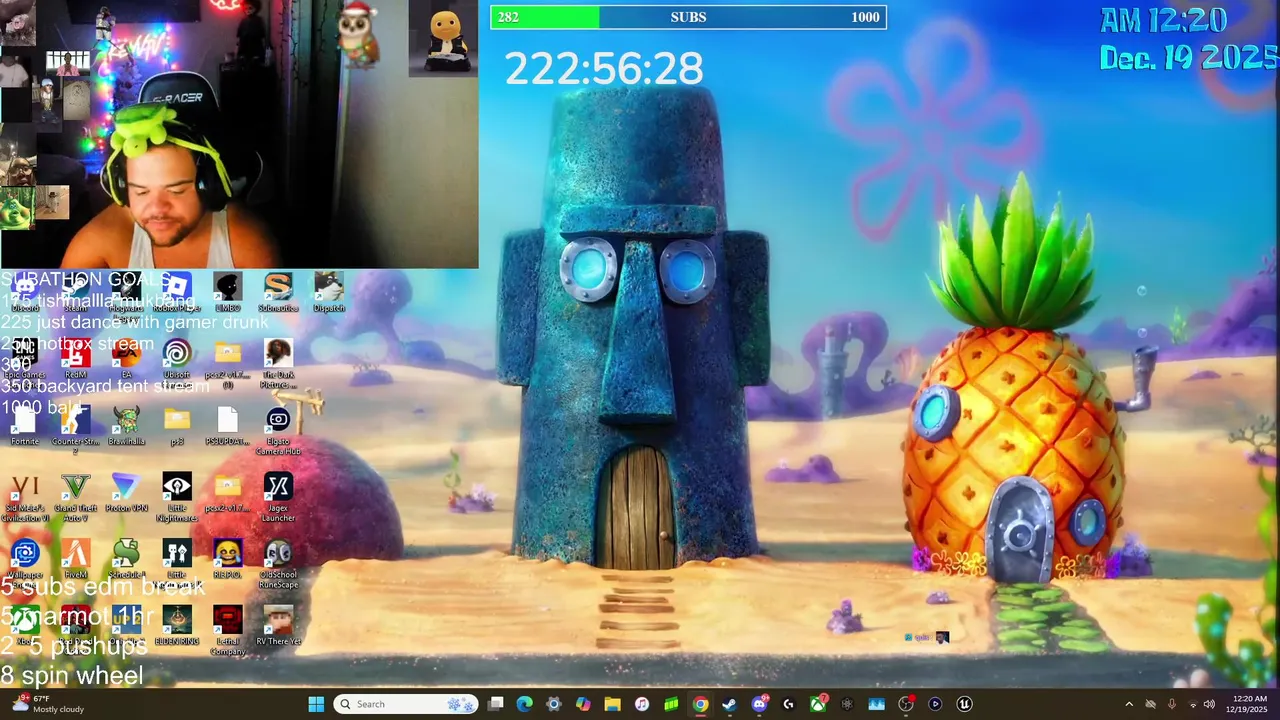This screenshot has width=1280, height=720.
Task: Open the Proton VPN shortcut
Action: pyautogui.click(x=126, y=494)
